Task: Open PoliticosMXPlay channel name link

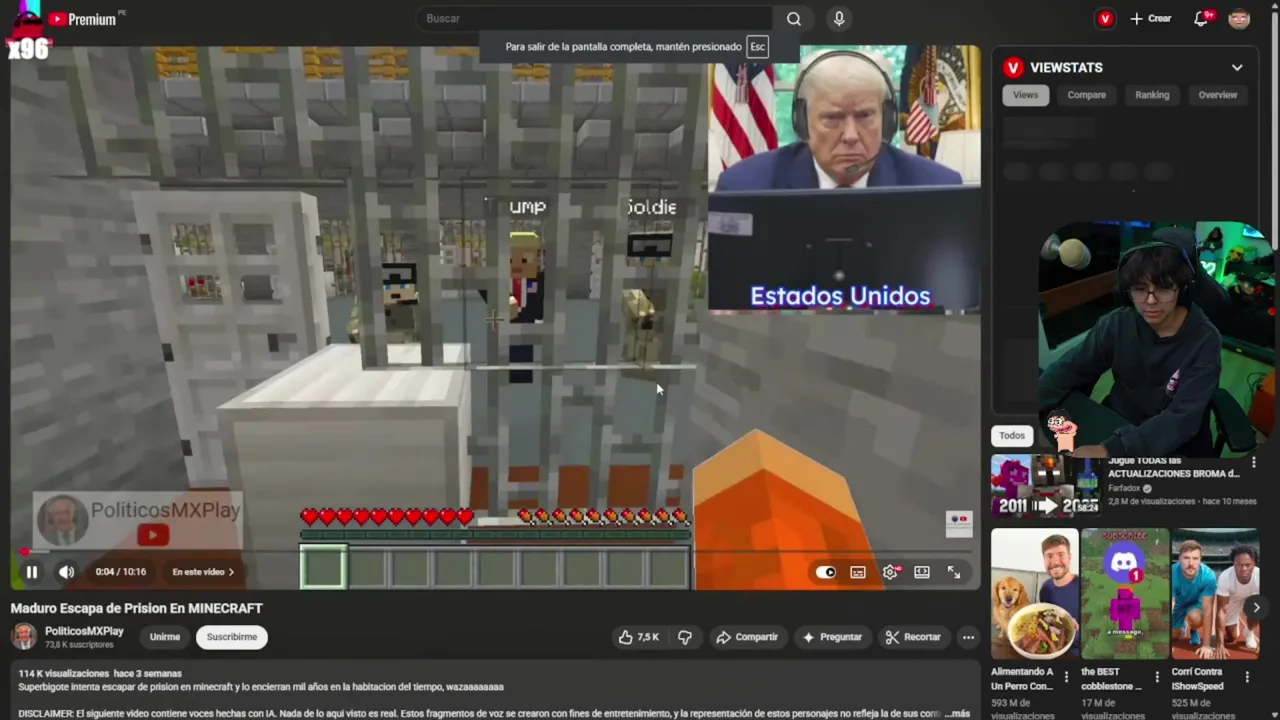Action: point(84,631)
